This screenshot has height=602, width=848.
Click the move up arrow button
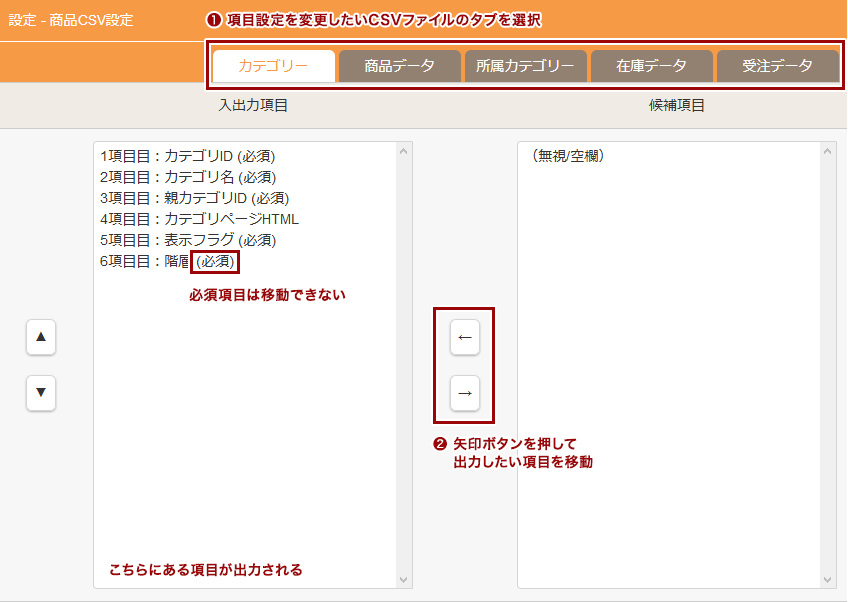(x=41, y=338)
